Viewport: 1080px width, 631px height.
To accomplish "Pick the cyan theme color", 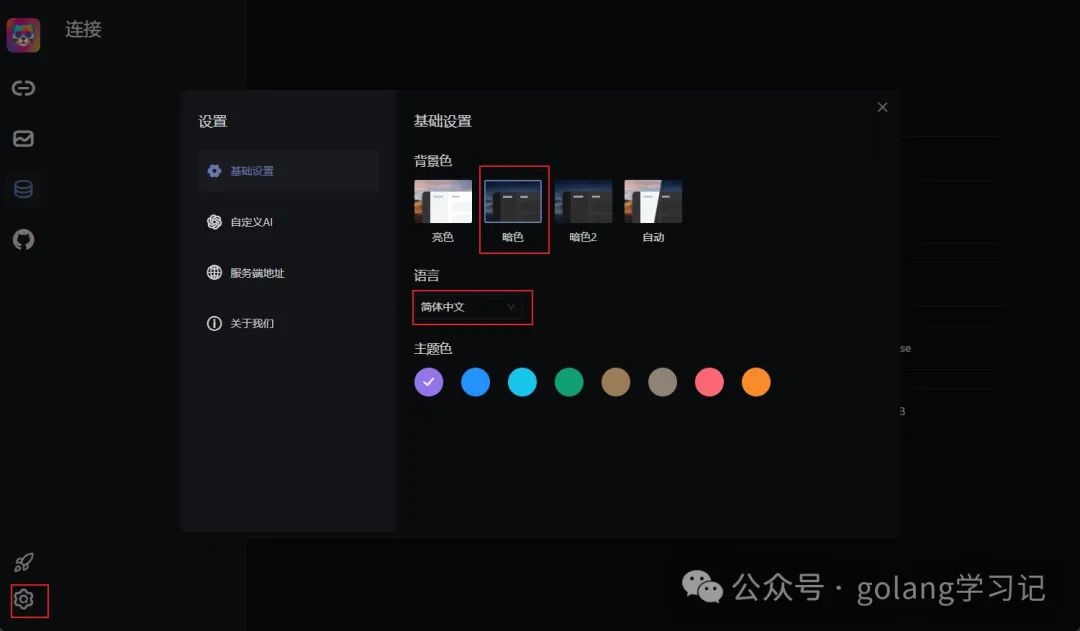I will [522, 382].
